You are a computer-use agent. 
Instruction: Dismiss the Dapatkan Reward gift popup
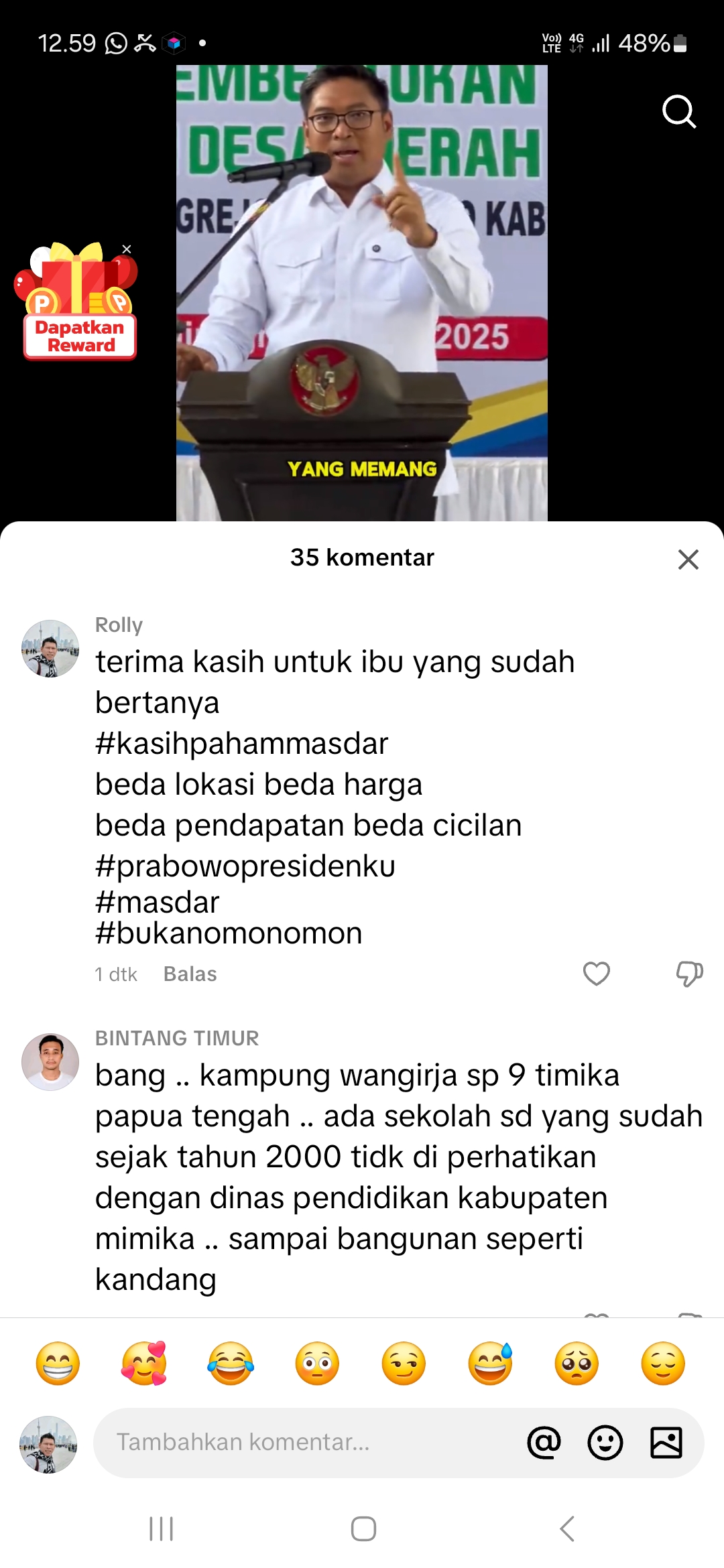pyautogui.click(x=127, y=249)
